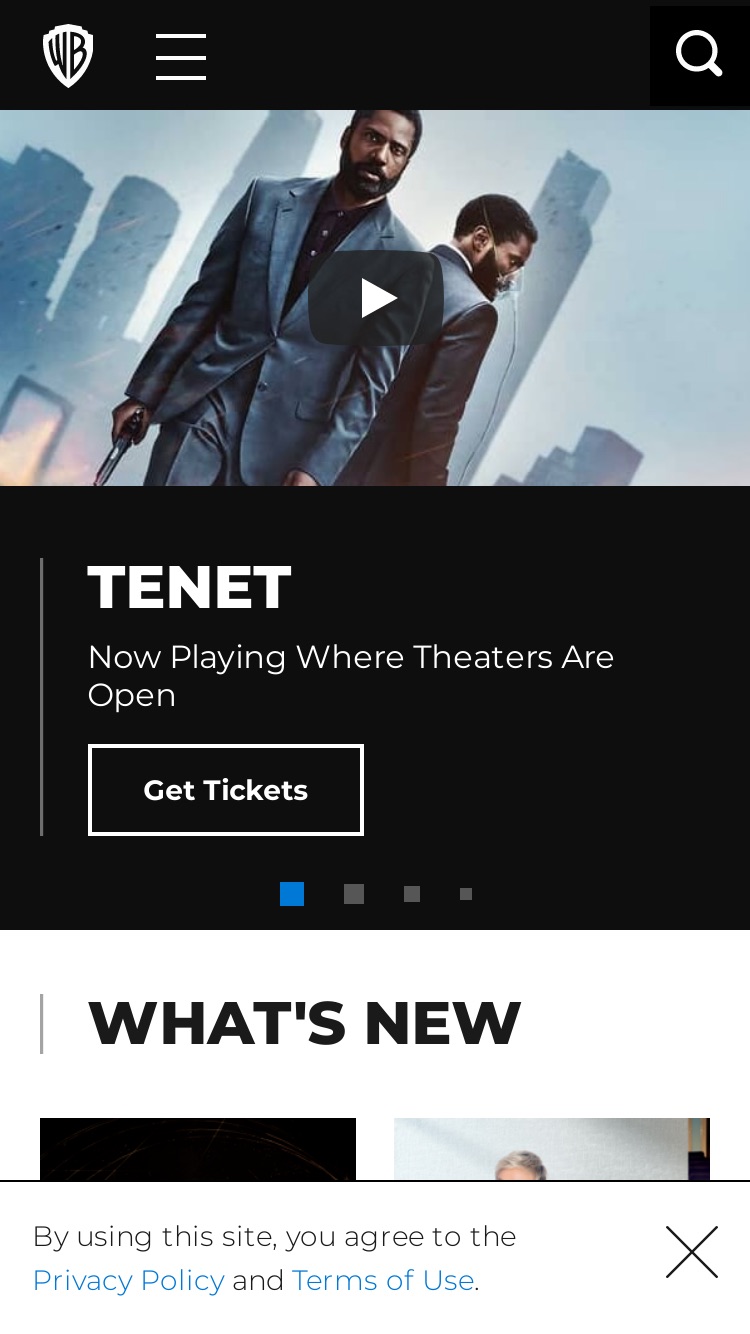Open the hamburger navigation menu
Image resolution: width=750 pixels, height=1334 pixels.
[181, 56]
